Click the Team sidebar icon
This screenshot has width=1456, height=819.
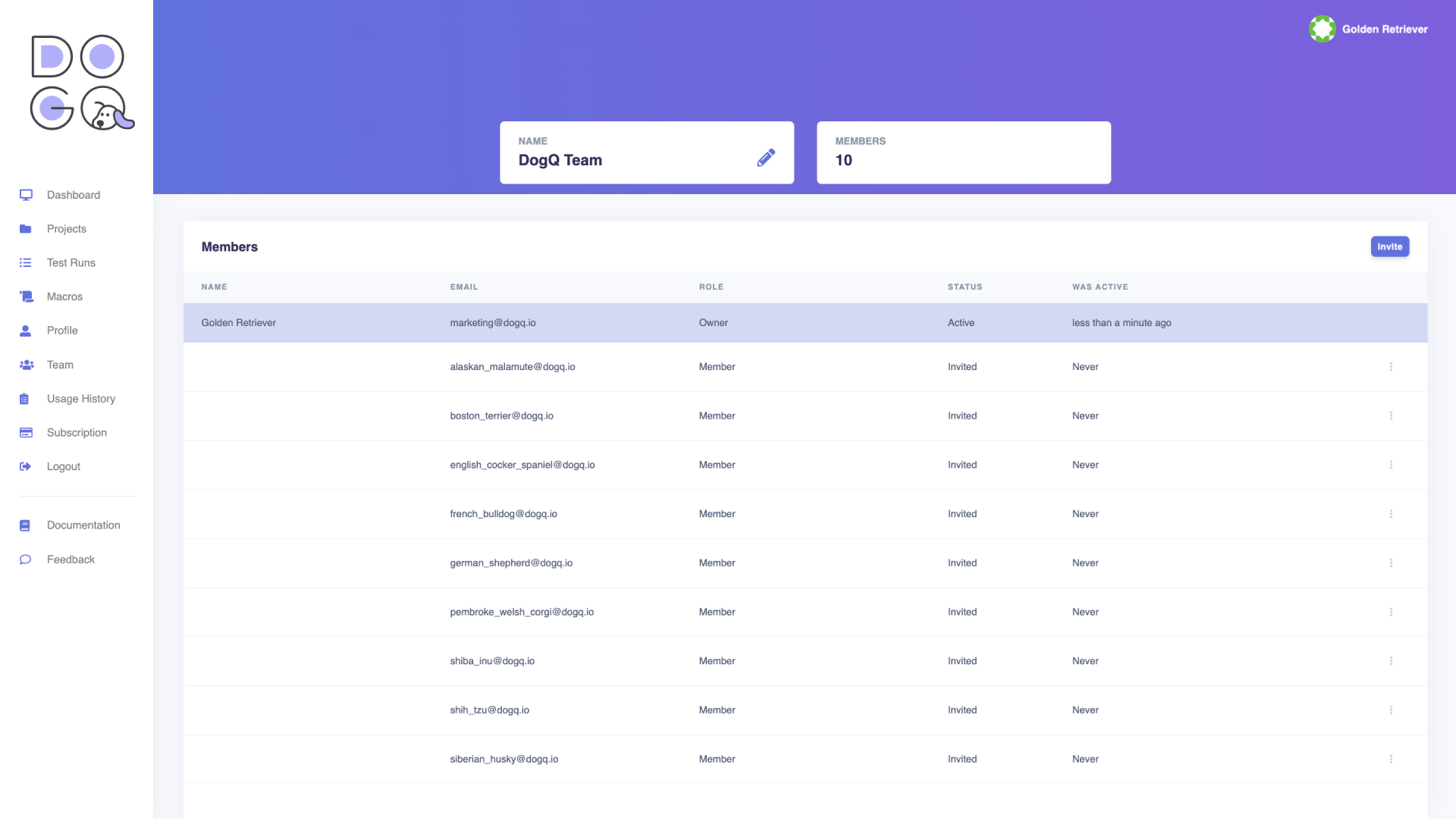click(27, 364)
